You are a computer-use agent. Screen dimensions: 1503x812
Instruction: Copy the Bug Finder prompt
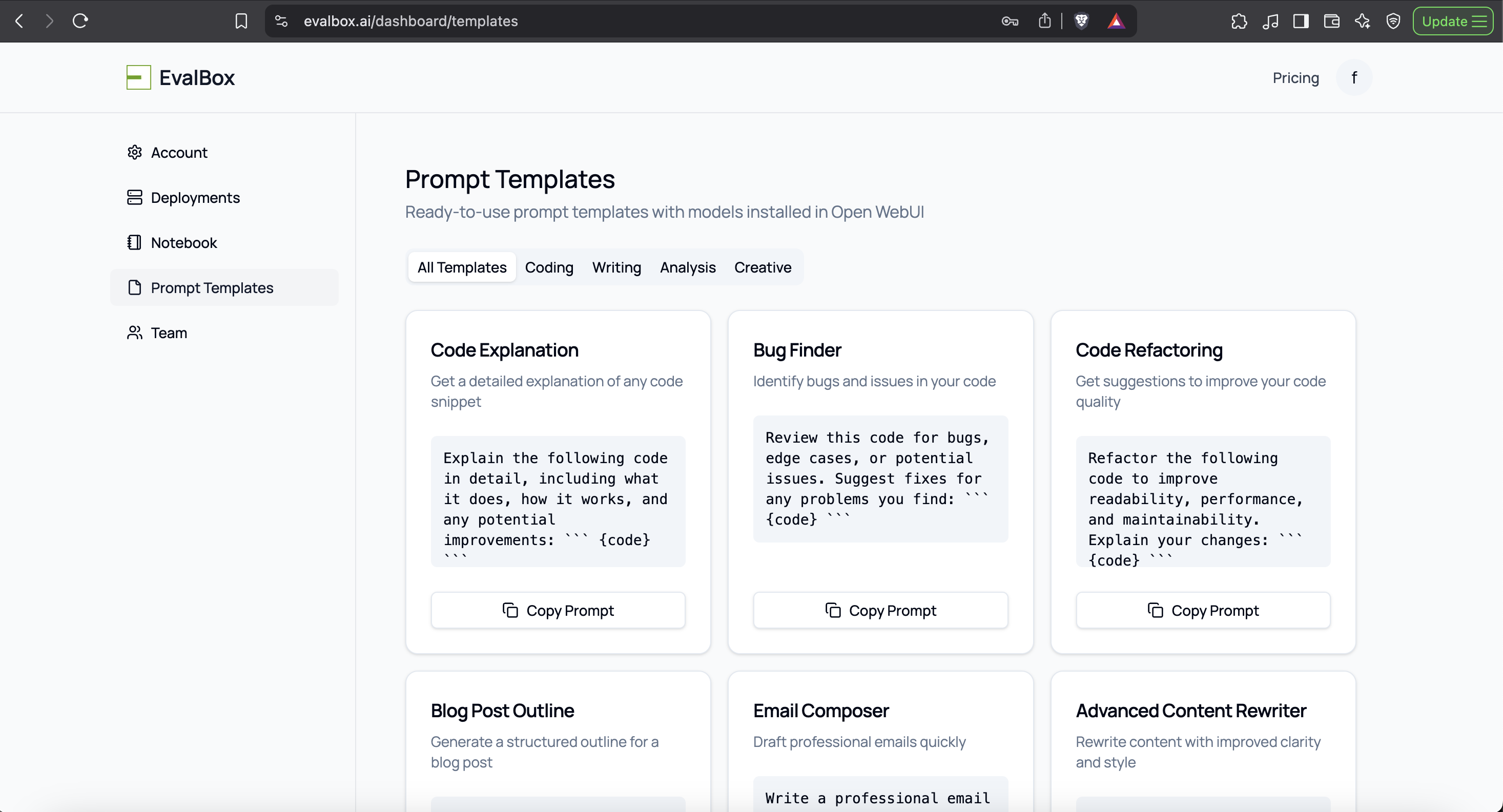pos(880,610)
